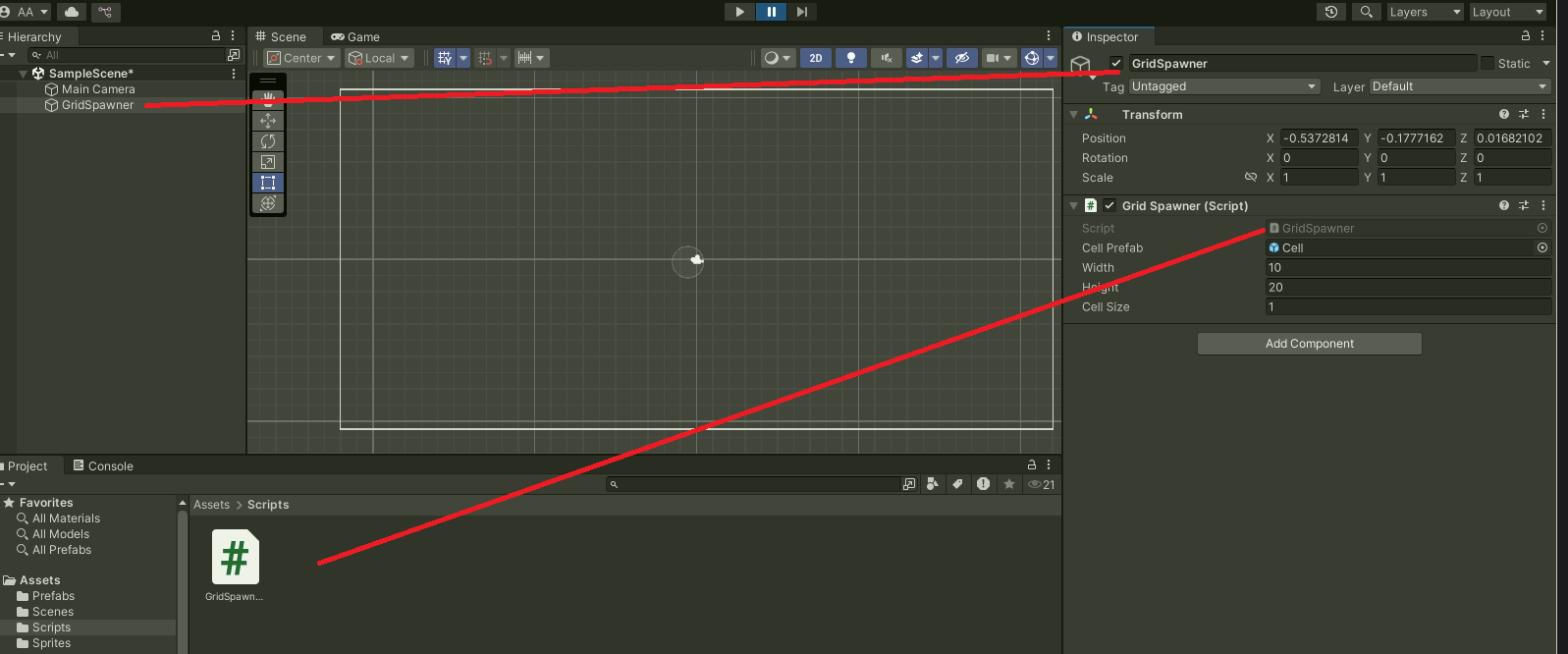Switch to the Game tab
1568x654 pixels.
coord(355,37)
